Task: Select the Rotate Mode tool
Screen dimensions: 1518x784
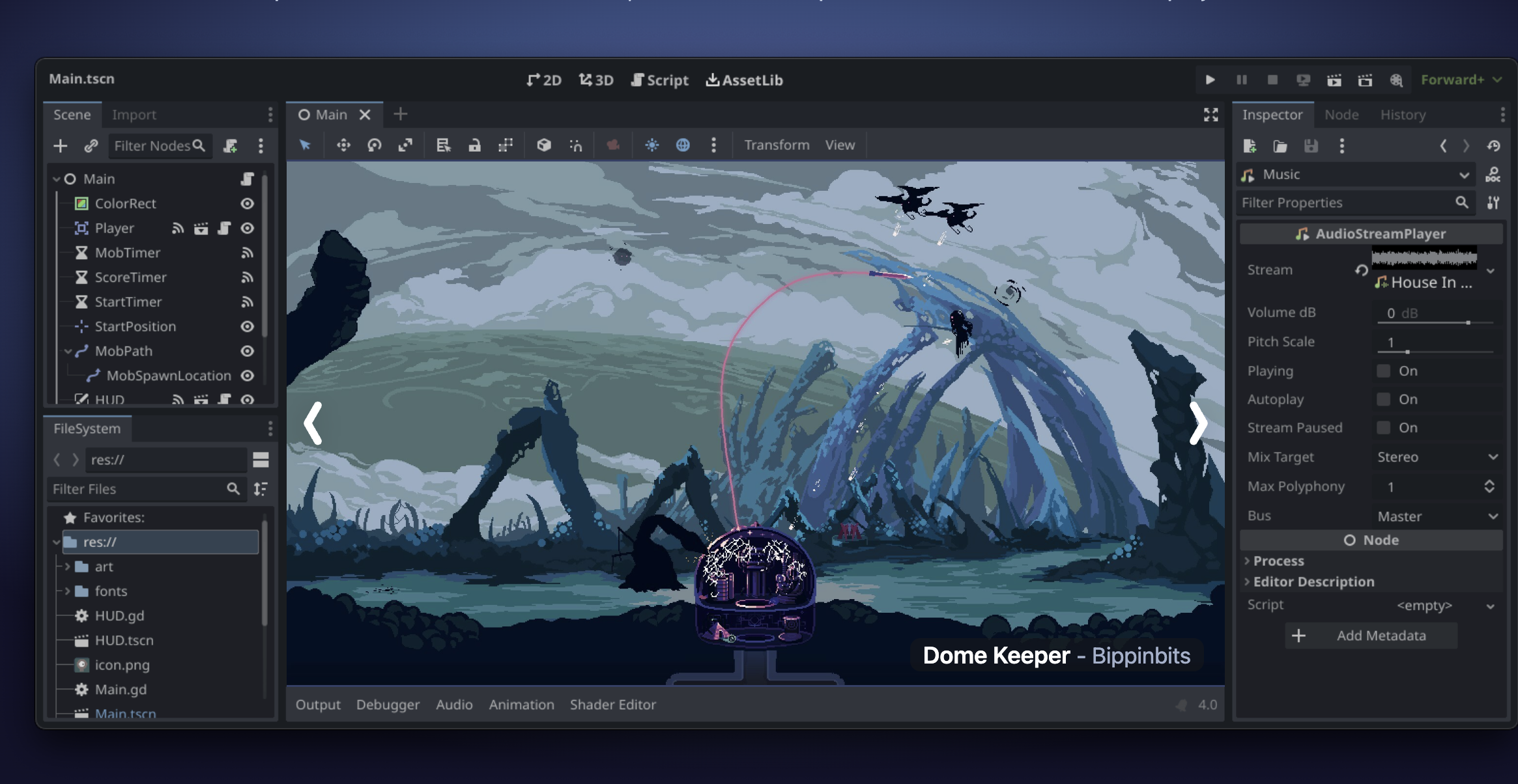Action: click(x=374, y=145)
